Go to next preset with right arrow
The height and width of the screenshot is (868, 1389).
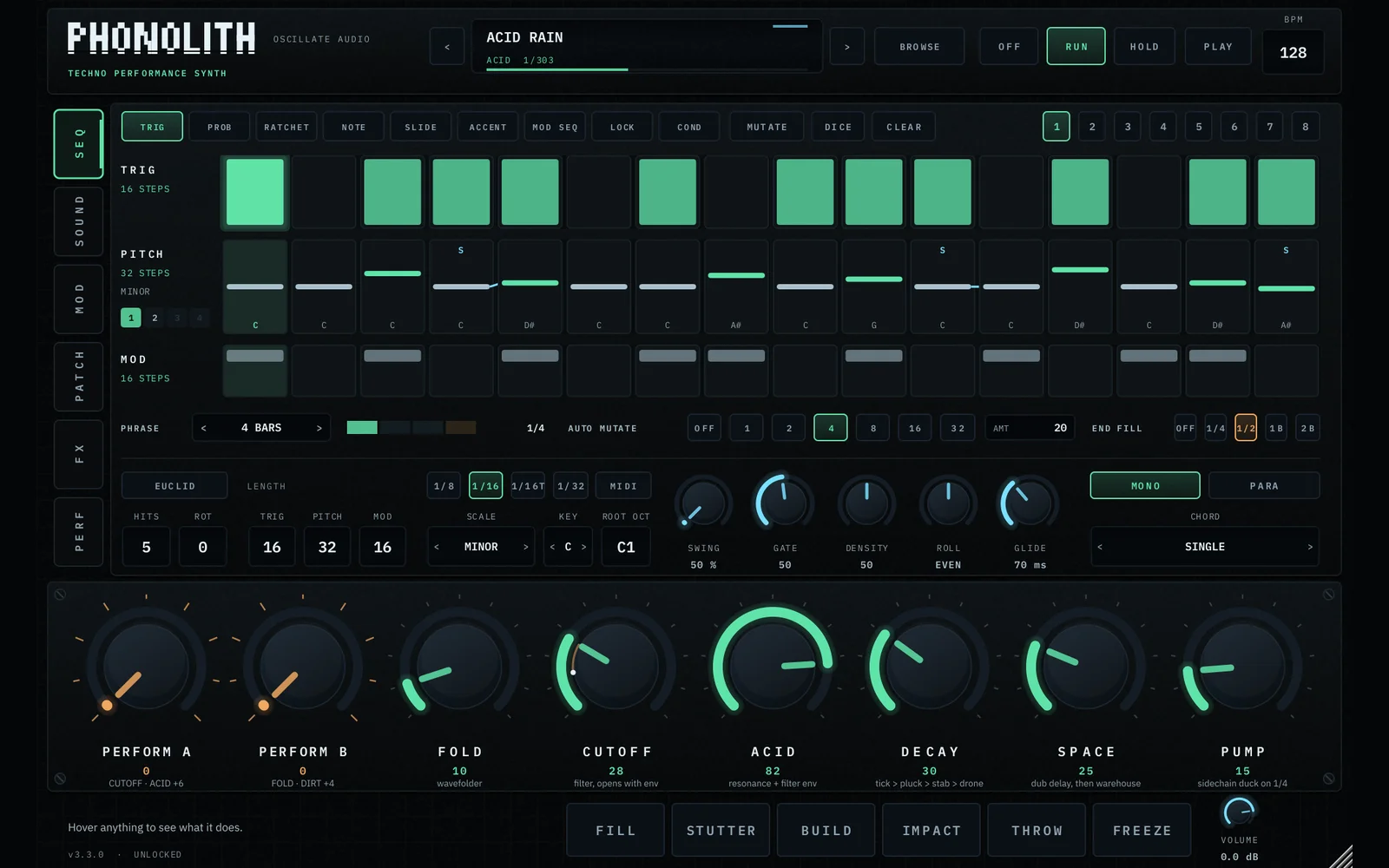click(x=847, y=47)
